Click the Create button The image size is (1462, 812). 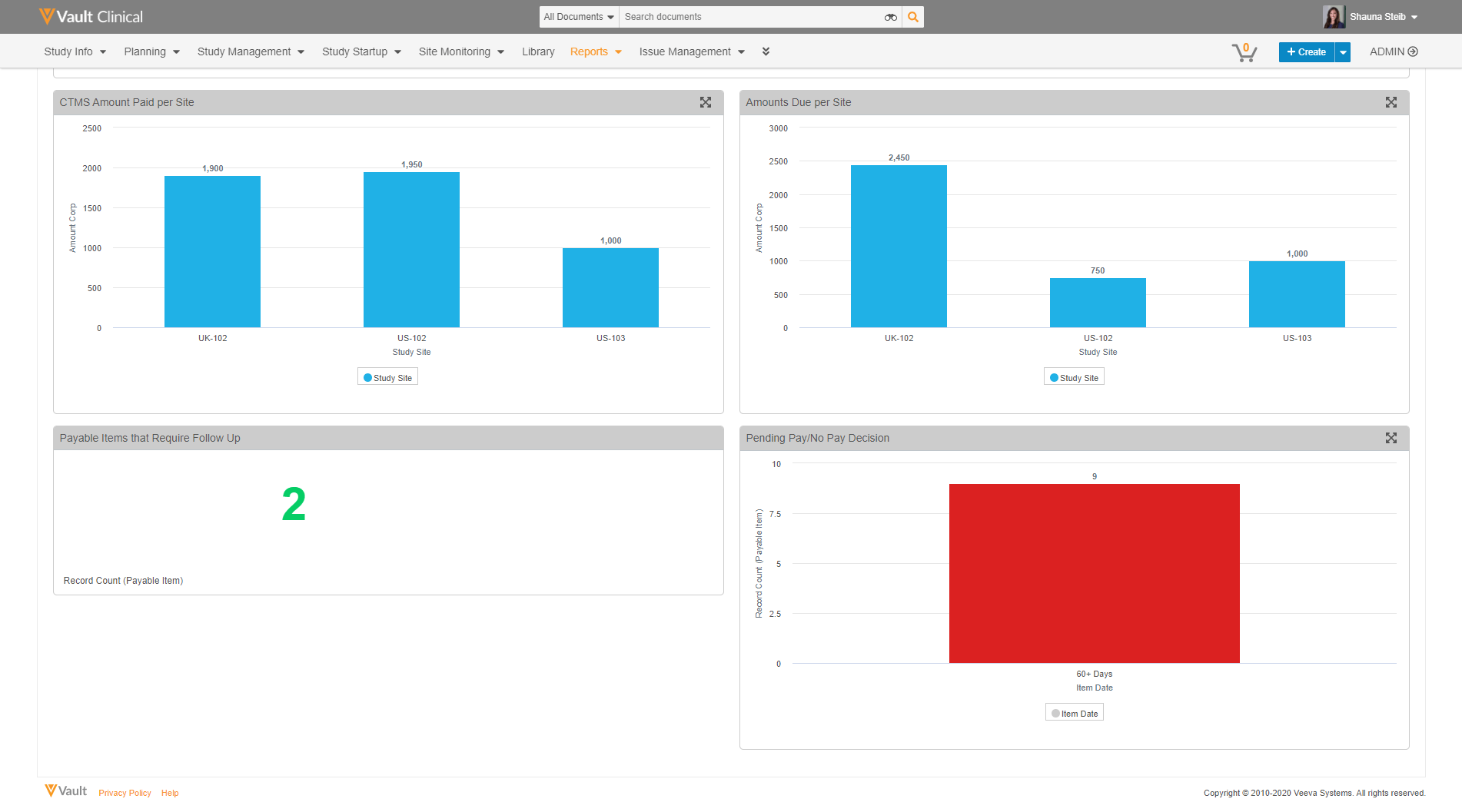point(1306,52)
